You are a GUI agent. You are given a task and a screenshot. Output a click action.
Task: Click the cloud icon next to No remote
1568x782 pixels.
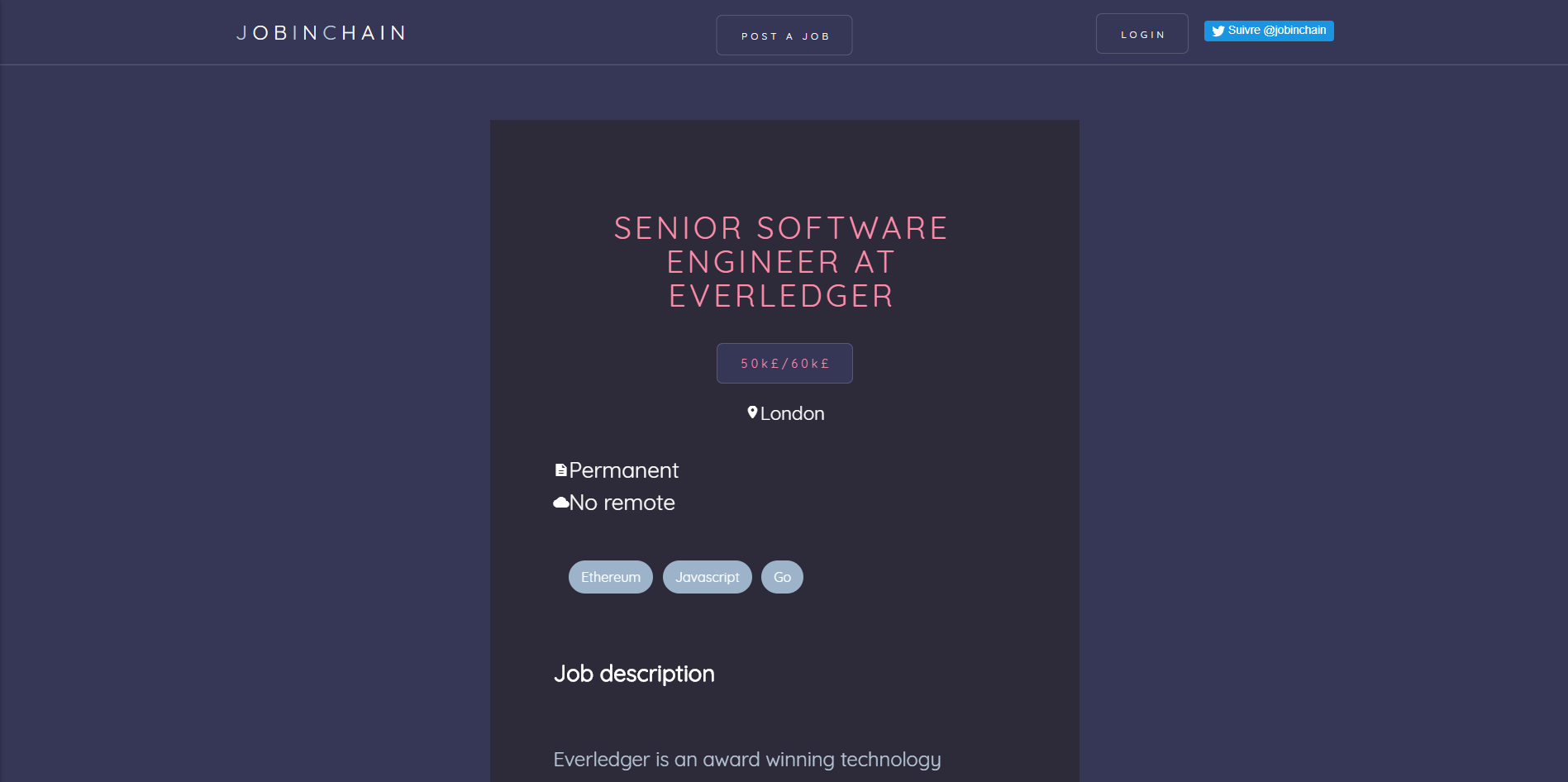click(x=560, y=501)
